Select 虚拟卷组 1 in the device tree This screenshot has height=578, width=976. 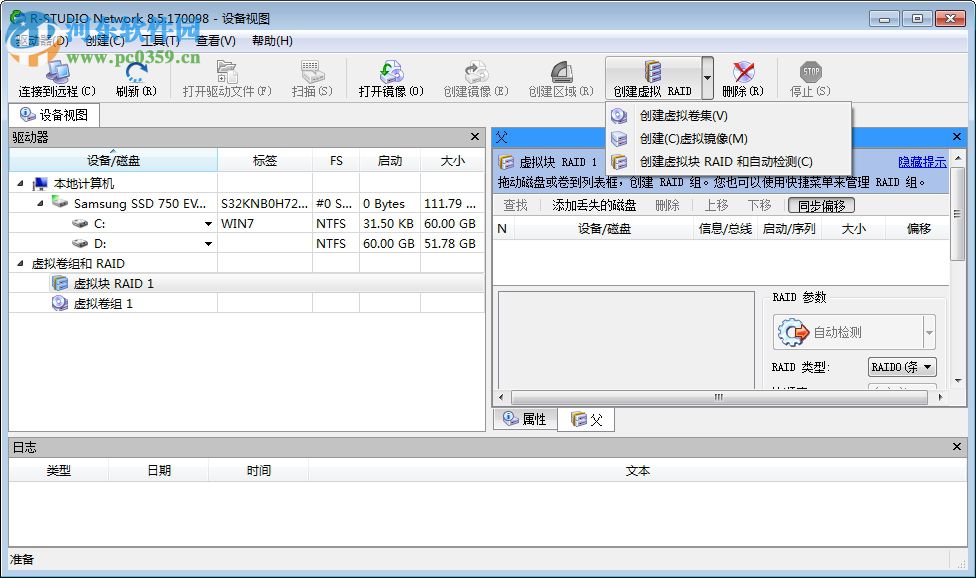pyautogui.click(x=102, y=303)
